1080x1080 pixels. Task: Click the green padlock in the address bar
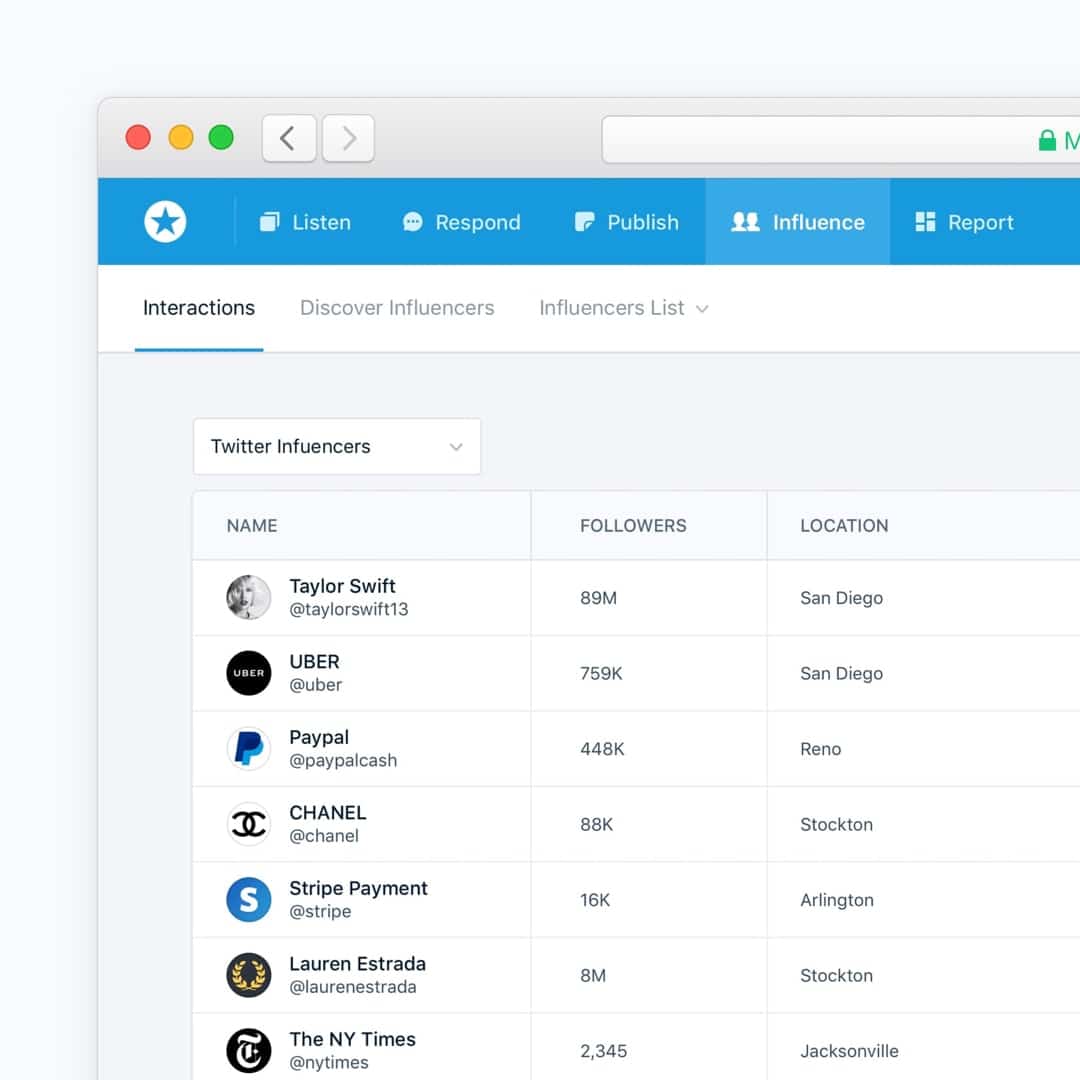click(x=1047, y=140)
